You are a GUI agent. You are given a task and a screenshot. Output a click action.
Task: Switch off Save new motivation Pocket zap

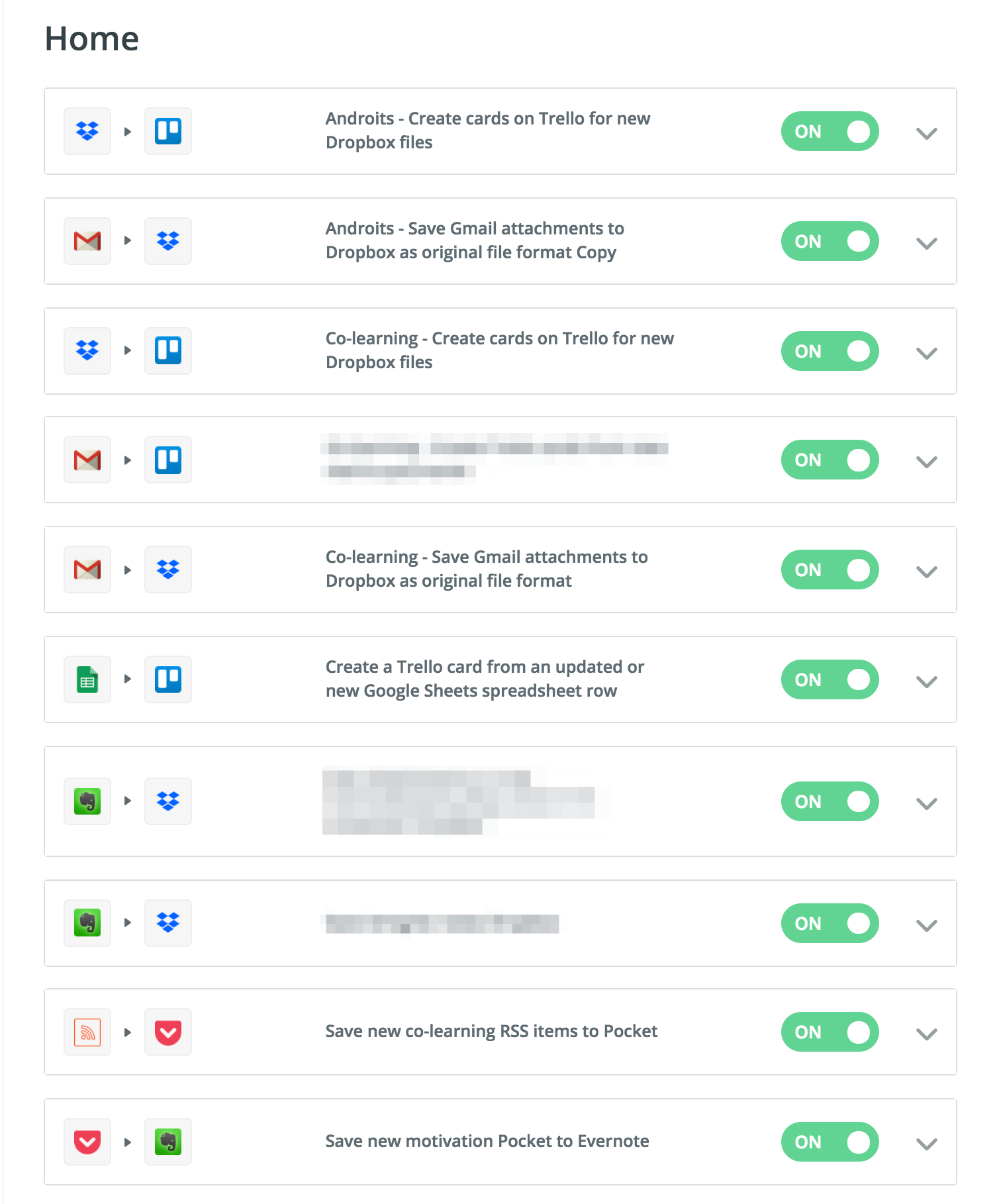[x=830, y=1142]
